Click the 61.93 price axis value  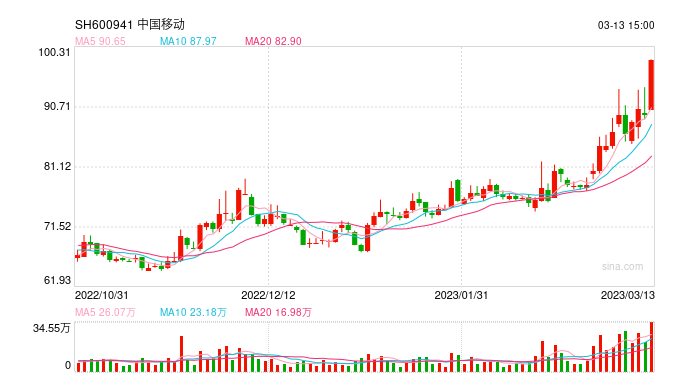pos(57,280)
